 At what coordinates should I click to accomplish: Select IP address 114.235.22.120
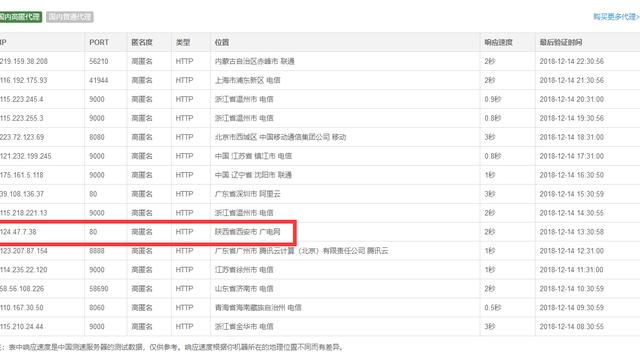coord(24,270)
